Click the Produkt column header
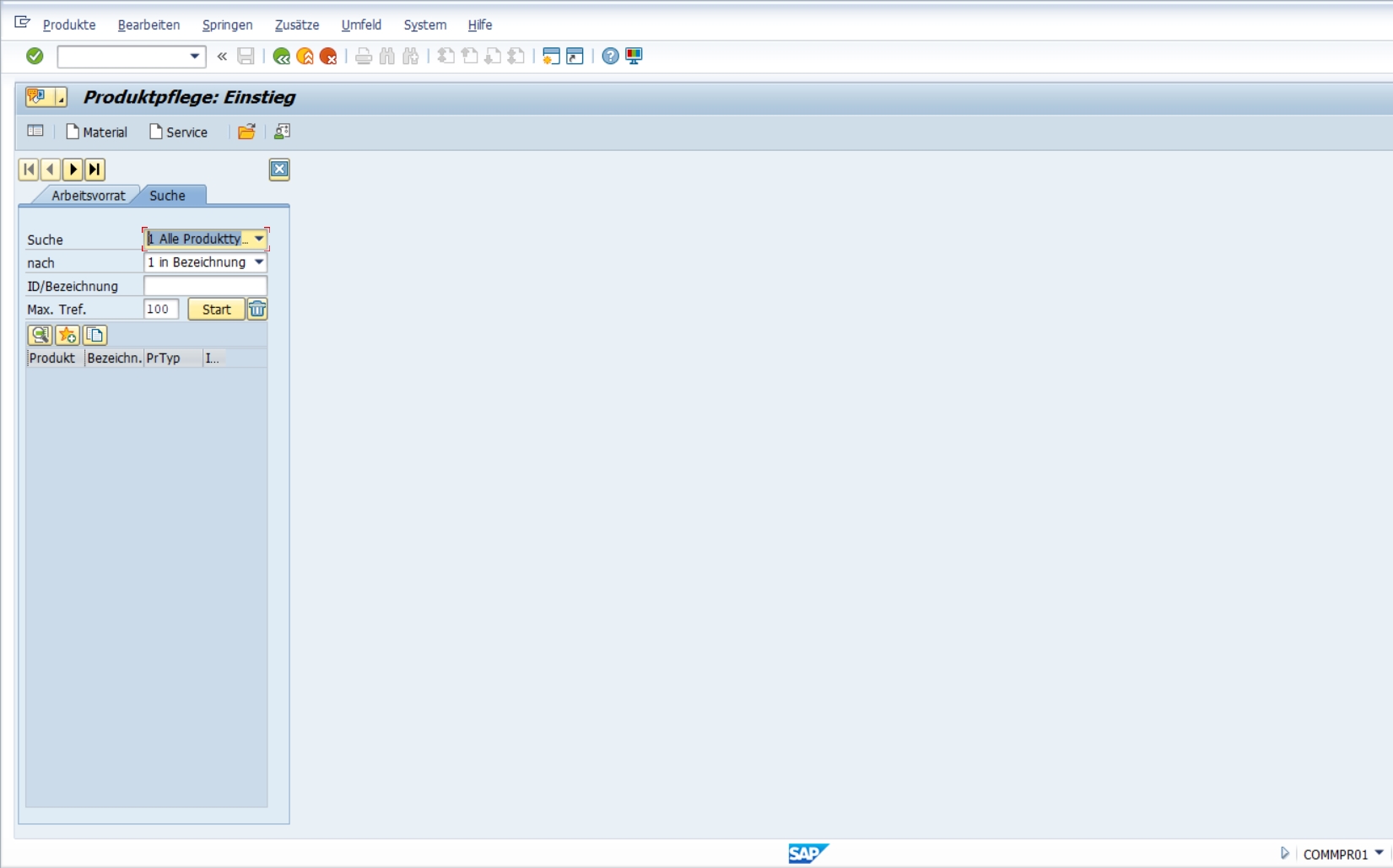1393x868 pixels. (56, 359)
